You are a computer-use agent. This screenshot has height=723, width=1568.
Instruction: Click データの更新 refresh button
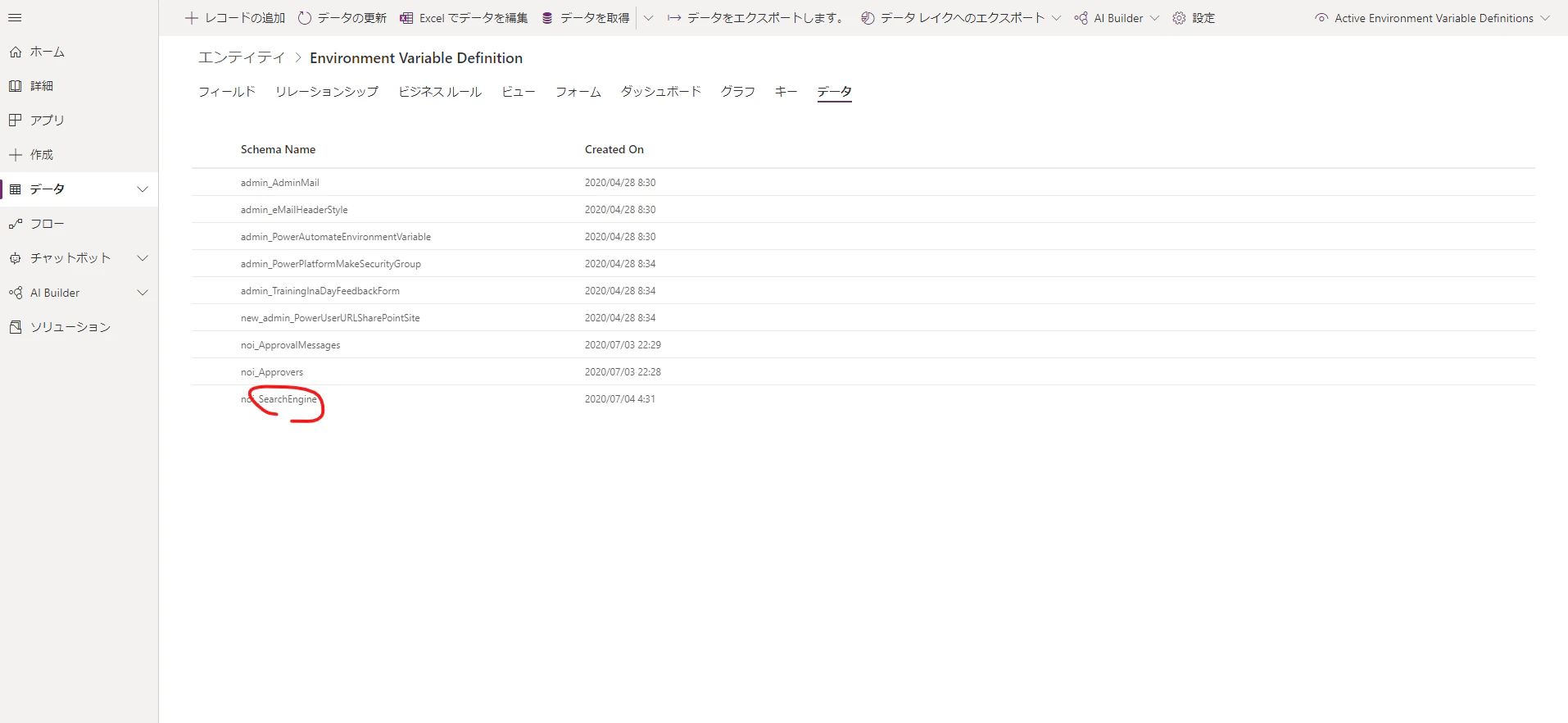click(342, 18)
